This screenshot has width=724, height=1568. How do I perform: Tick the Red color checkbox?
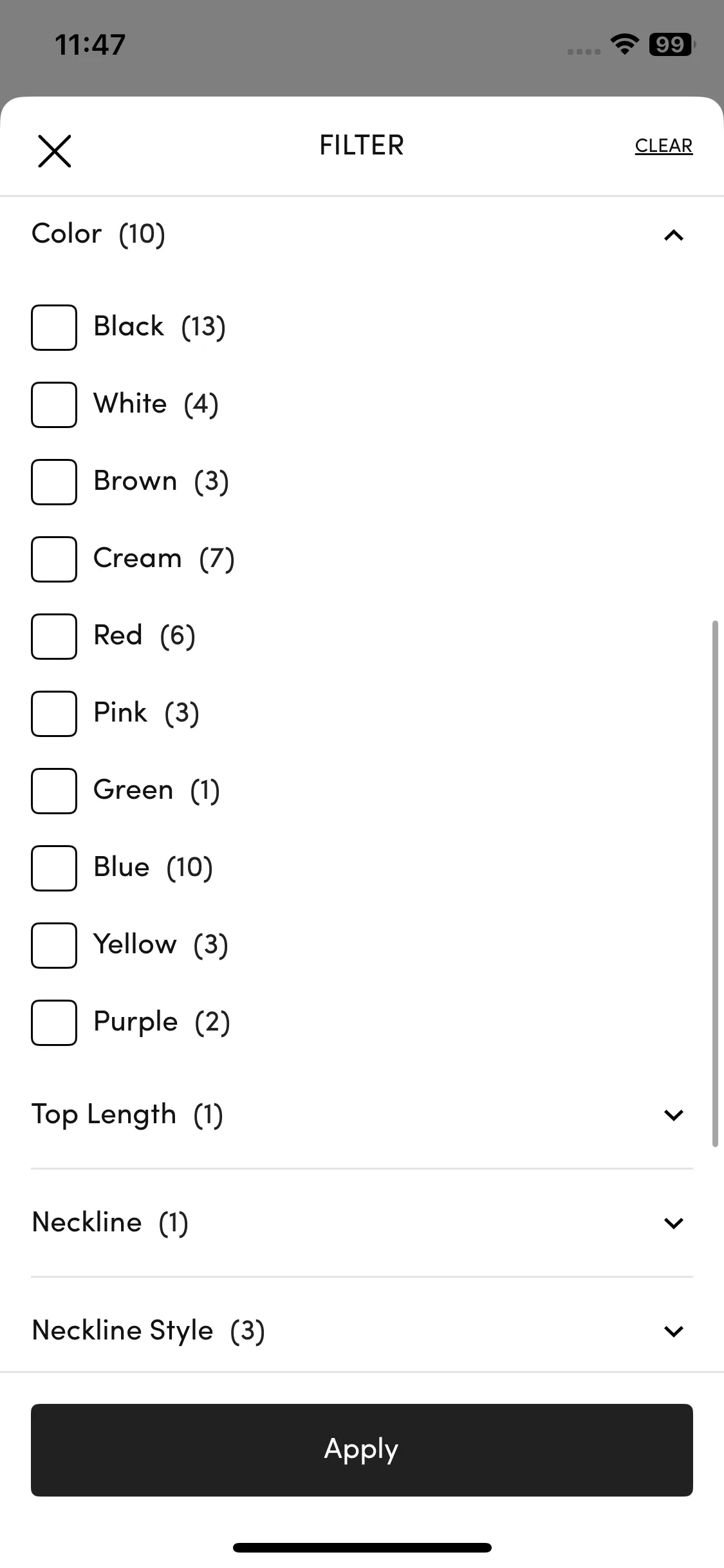(x=54, y=636)
